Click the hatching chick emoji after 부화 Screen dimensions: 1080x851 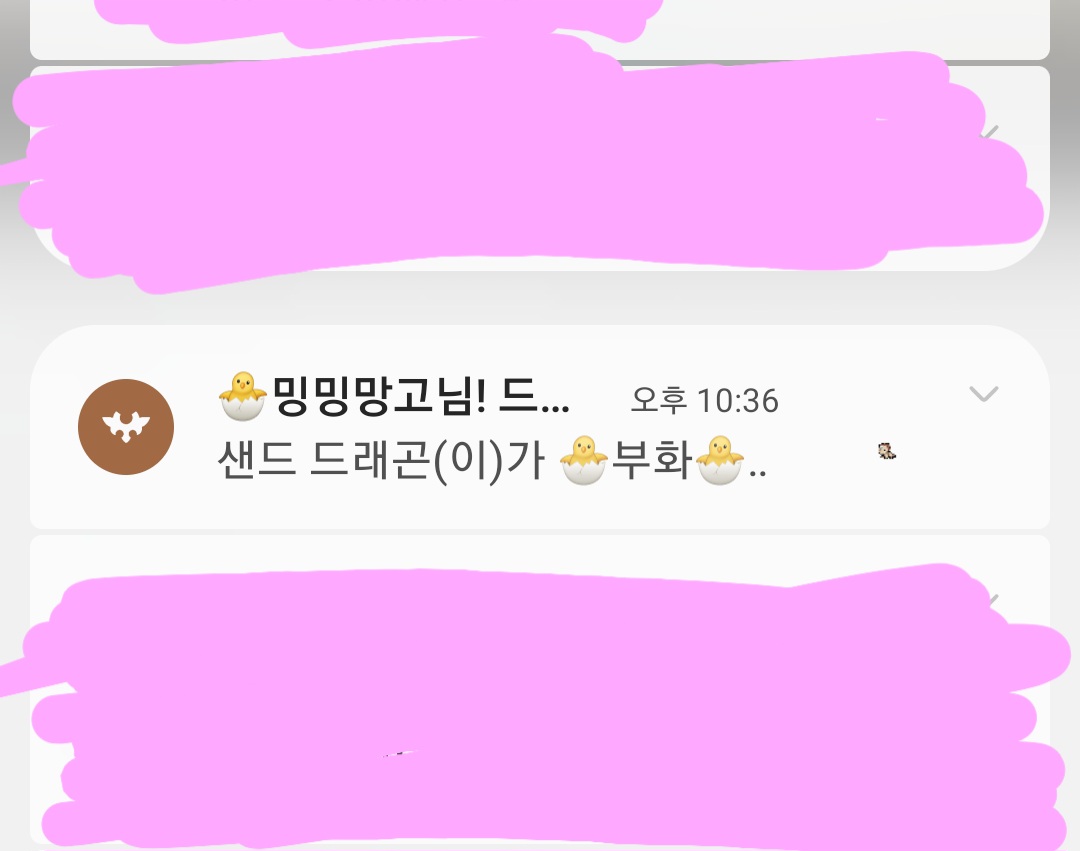click(x=720, y=460)
